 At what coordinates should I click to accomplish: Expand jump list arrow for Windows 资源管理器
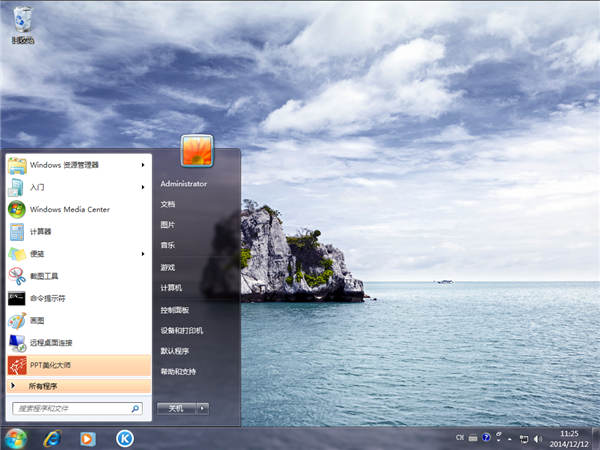(x=143, y=165)
